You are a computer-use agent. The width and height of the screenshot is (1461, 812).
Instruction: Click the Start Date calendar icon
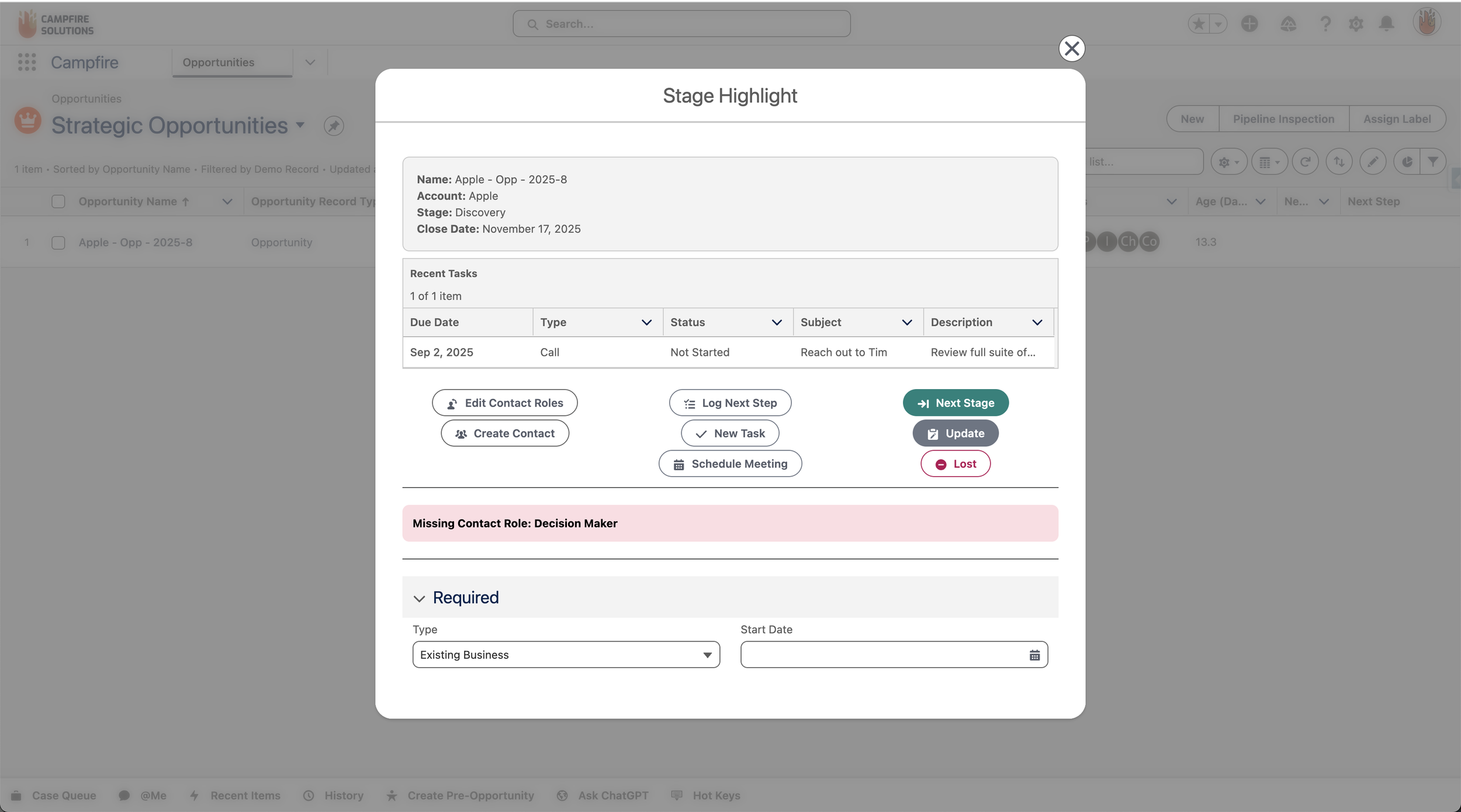1034,655
